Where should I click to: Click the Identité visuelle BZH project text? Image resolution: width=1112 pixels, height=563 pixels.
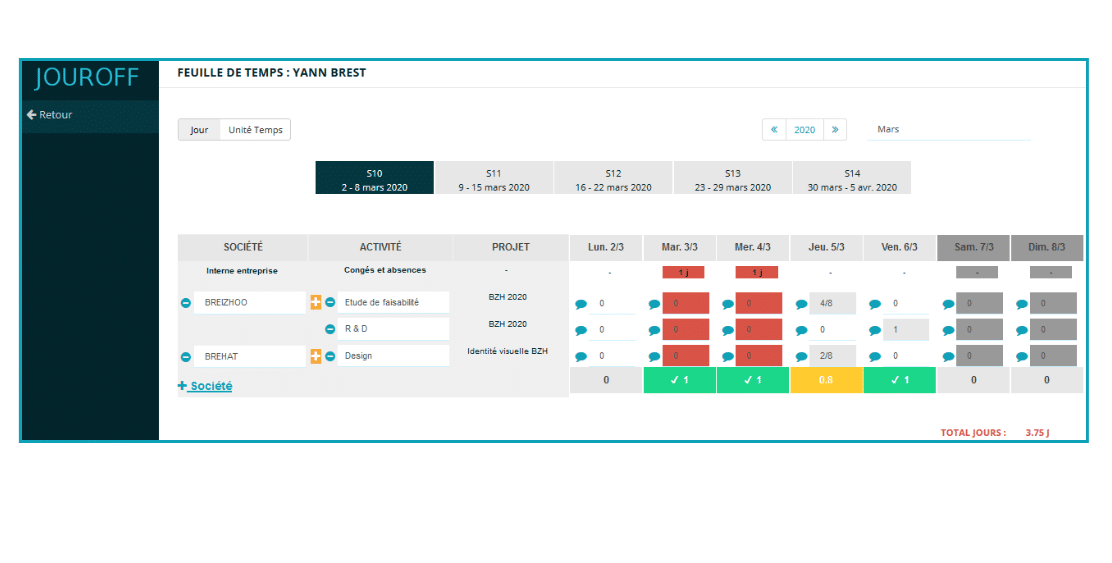508,351
